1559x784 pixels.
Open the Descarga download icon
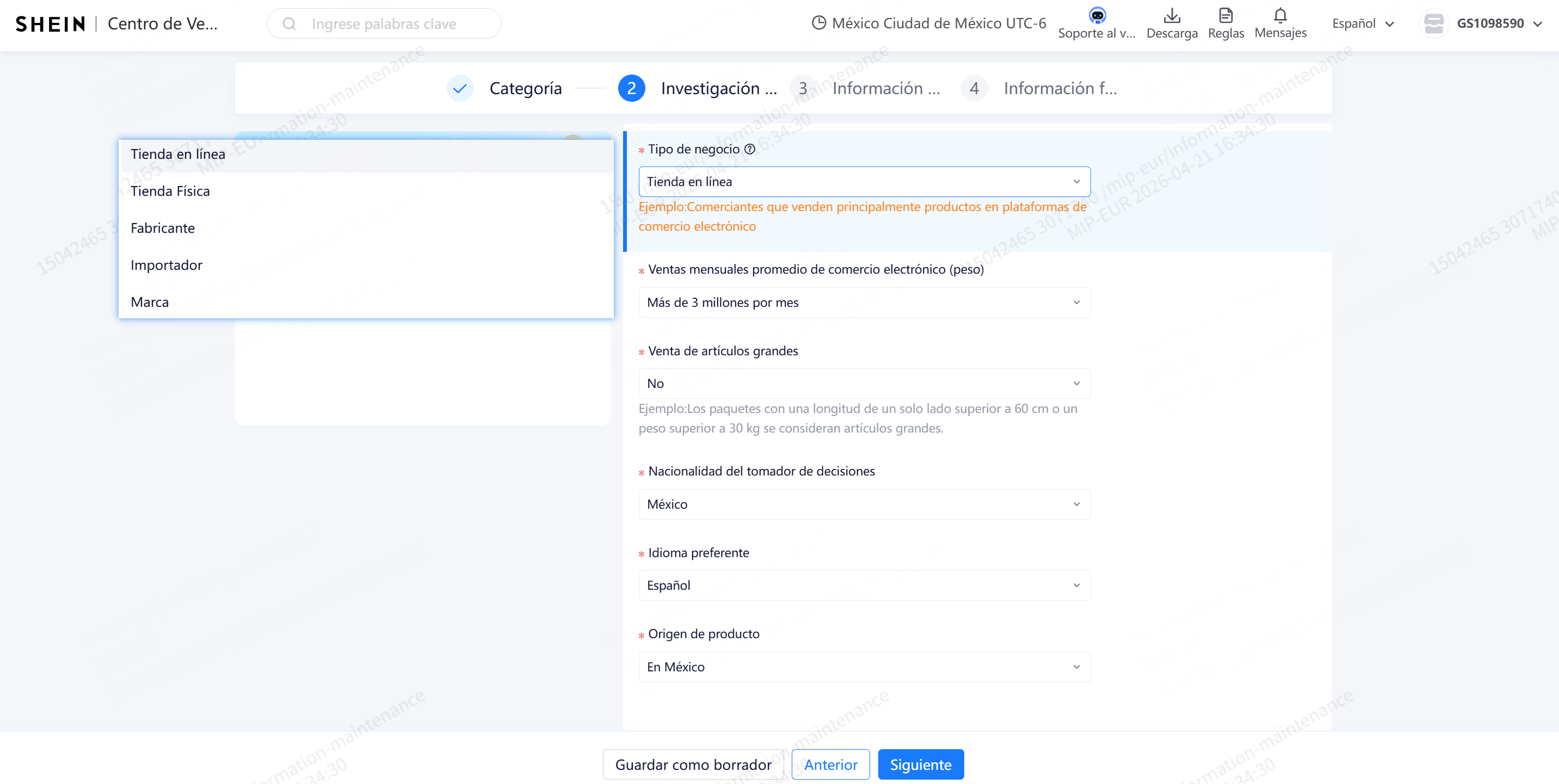tap(1172, 15)
